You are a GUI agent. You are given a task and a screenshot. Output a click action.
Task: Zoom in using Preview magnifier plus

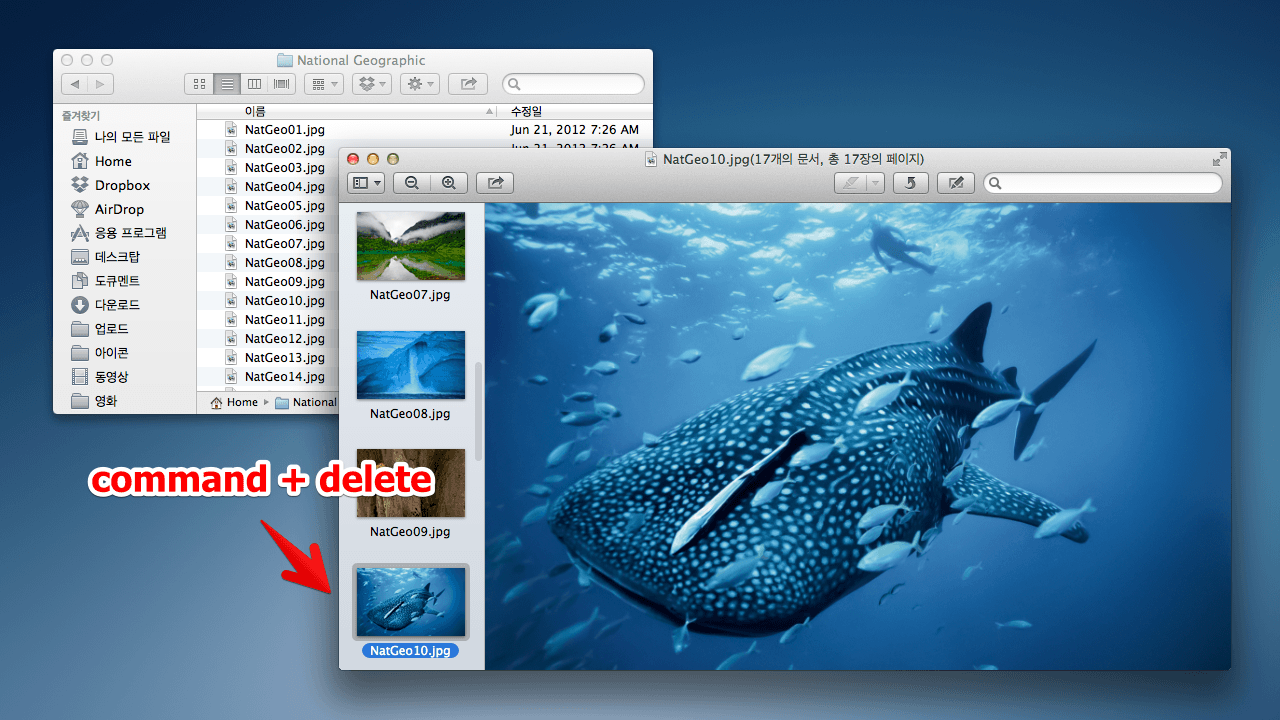pyautogui.click(x=448, y=183)
